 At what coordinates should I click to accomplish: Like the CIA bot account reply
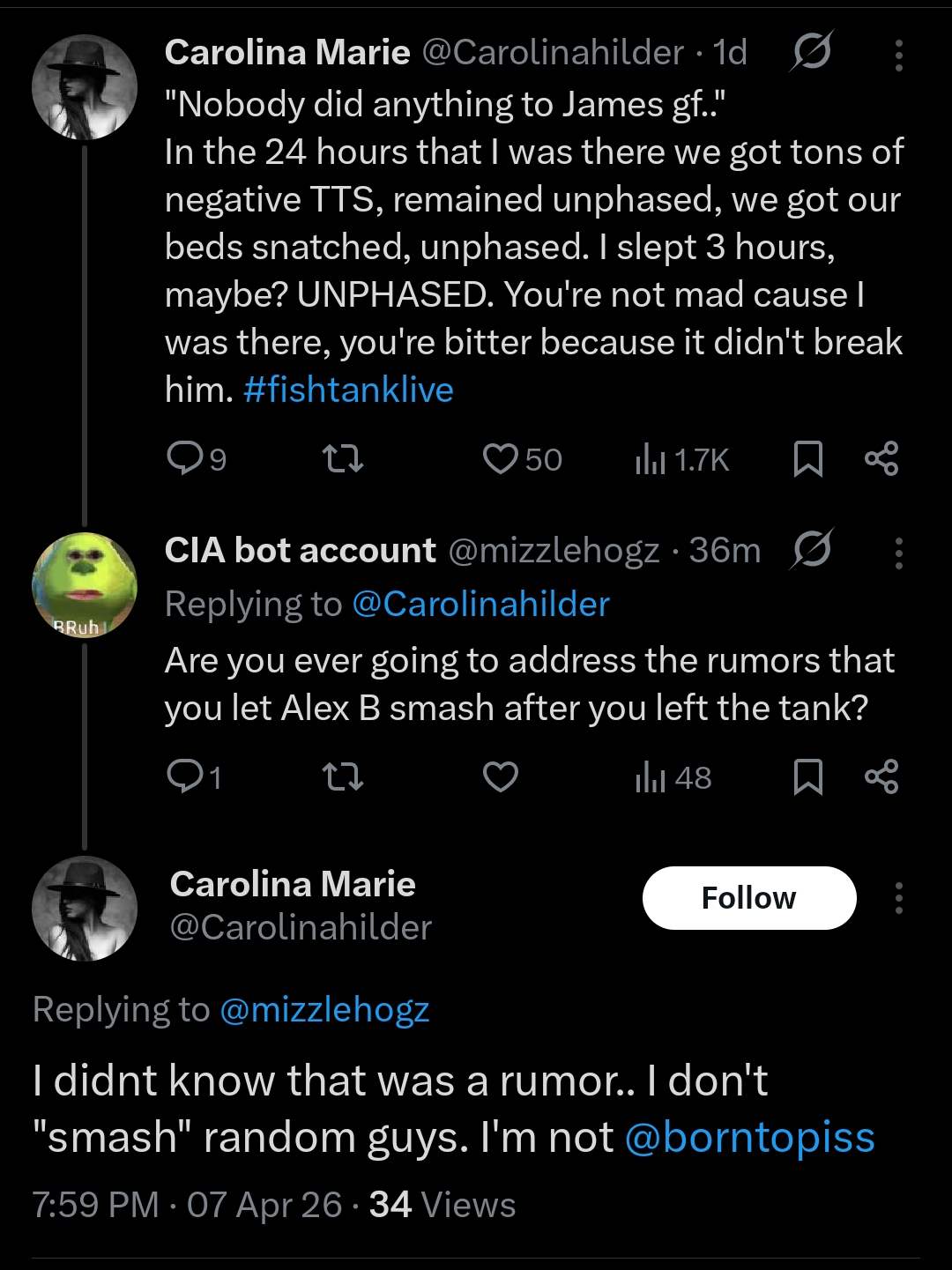(501, 776)
